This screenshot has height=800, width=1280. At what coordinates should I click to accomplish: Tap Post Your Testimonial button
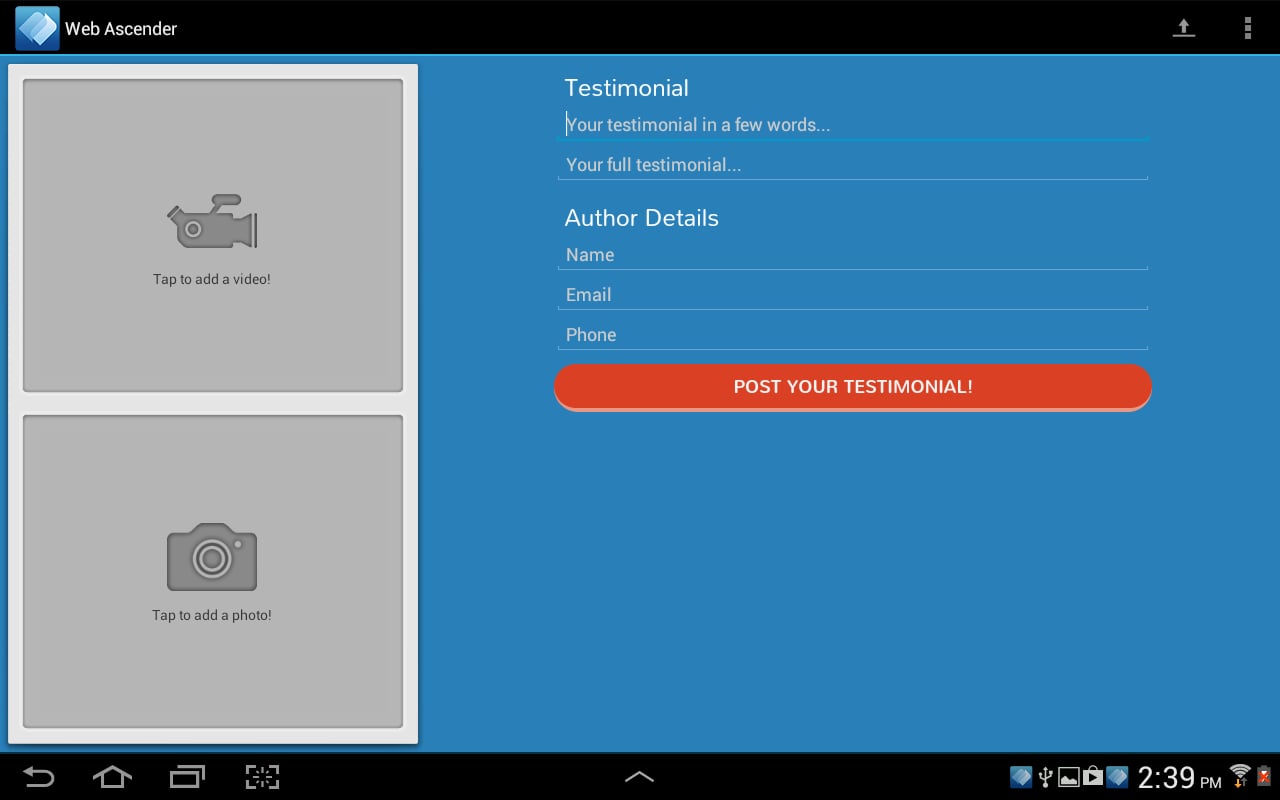pyautogui.click(x=853, y=387)
